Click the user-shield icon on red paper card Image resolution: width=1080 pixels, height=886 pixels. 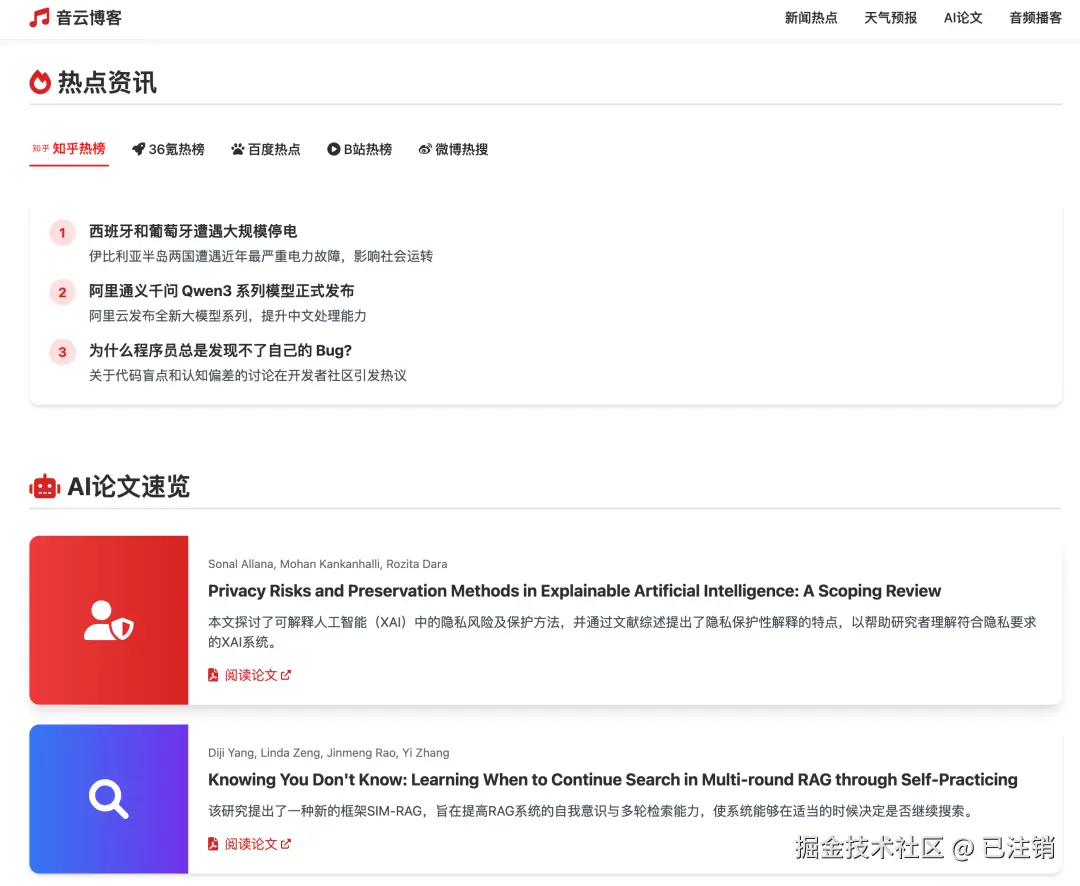click(x=109, y=620)
